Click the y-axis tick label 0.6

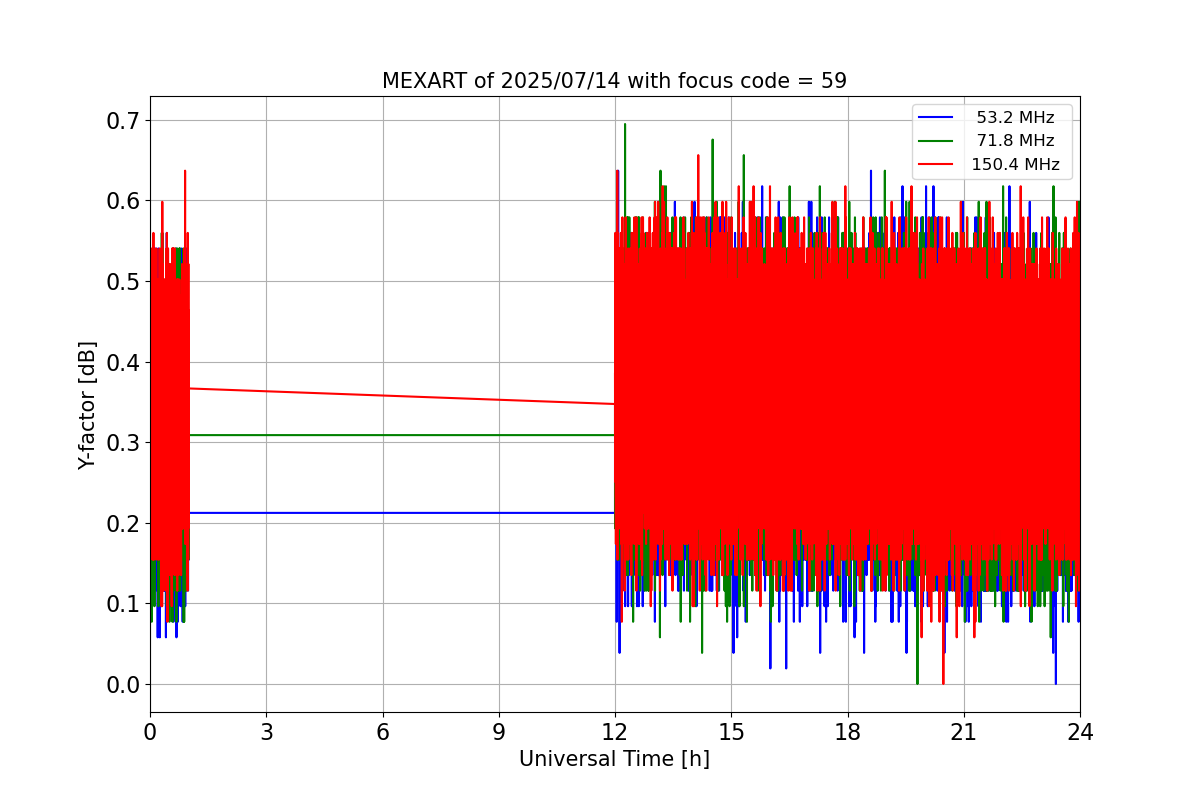(x=124, y=201)
